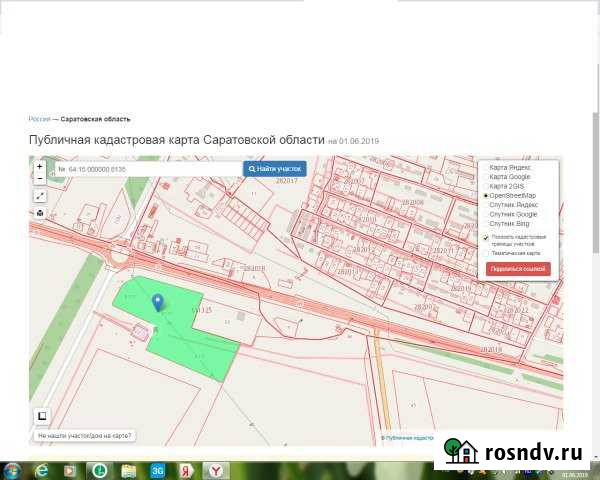Open the 3G modem app in taskbar
This screenshot has width=600, height=480.
click(157, 471)
